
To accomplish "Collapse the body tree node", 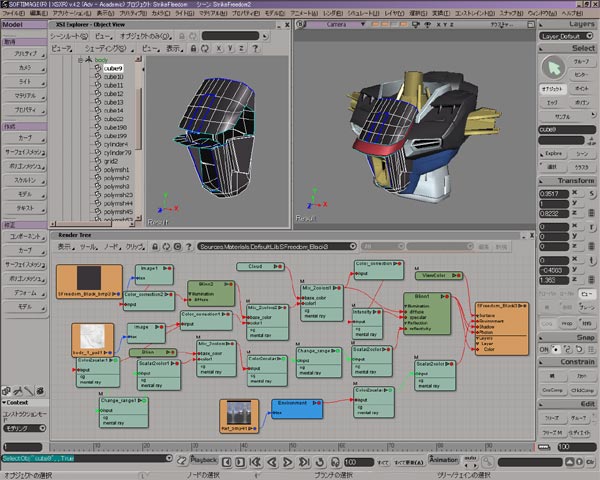I will [81, 60].
